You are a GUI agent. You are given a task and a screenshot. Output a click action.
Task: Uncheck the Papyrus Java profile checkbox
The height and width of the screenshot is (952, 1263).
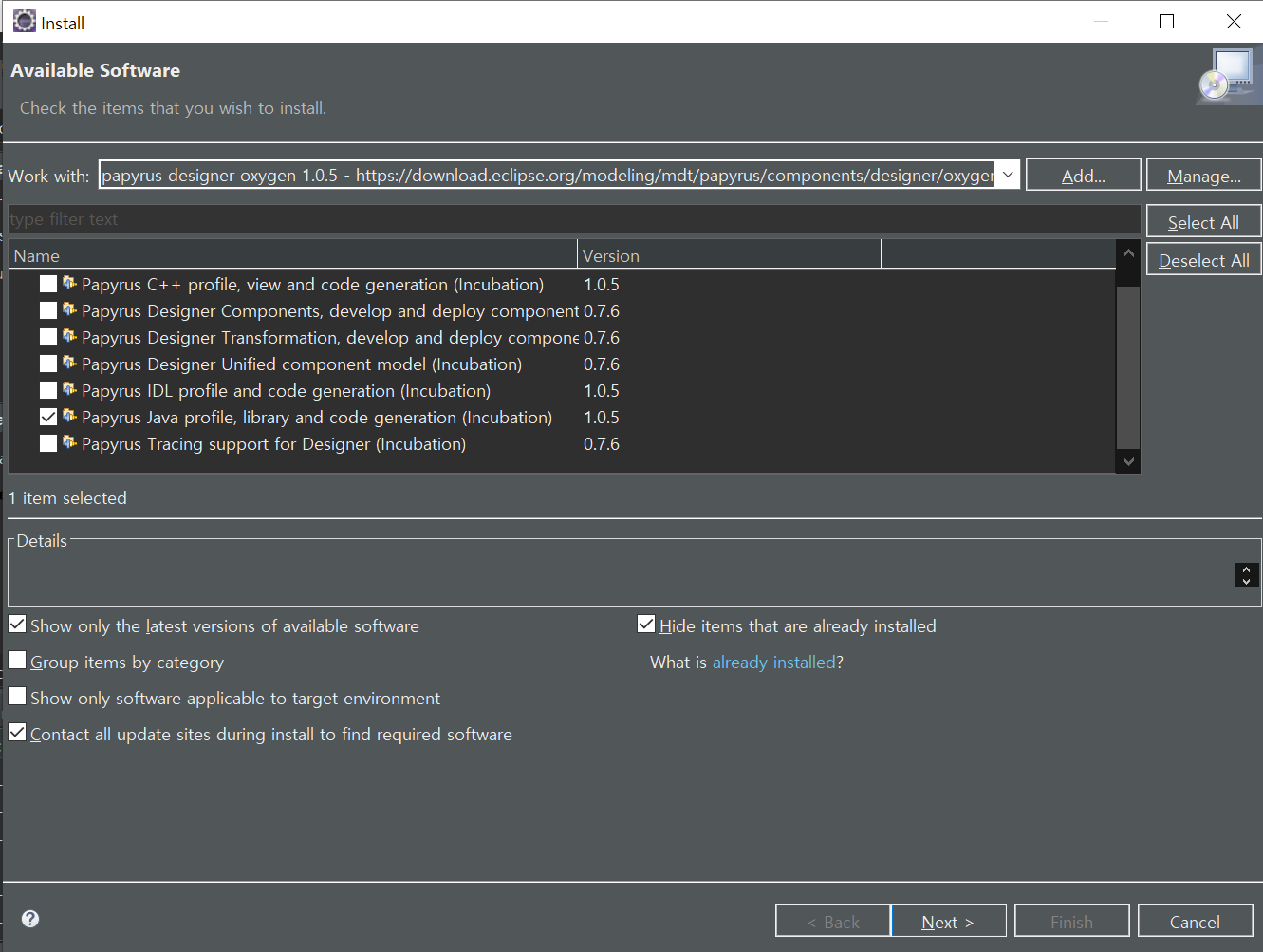[48, 417]
